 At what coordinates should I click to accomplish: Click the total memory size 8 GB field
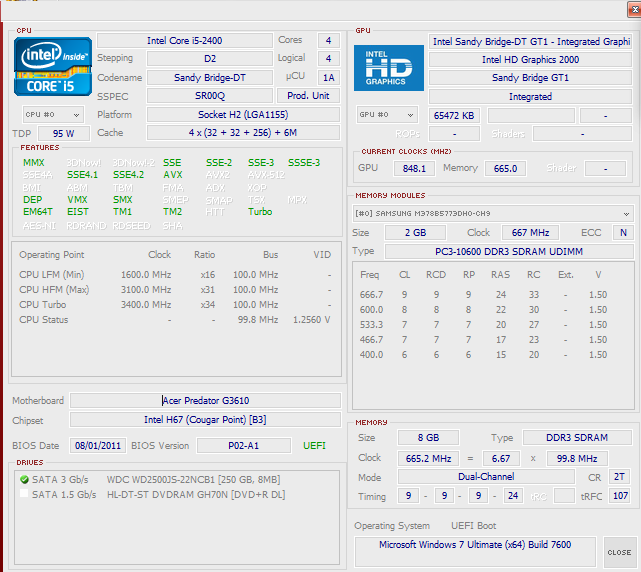click(x=428, y=437)
